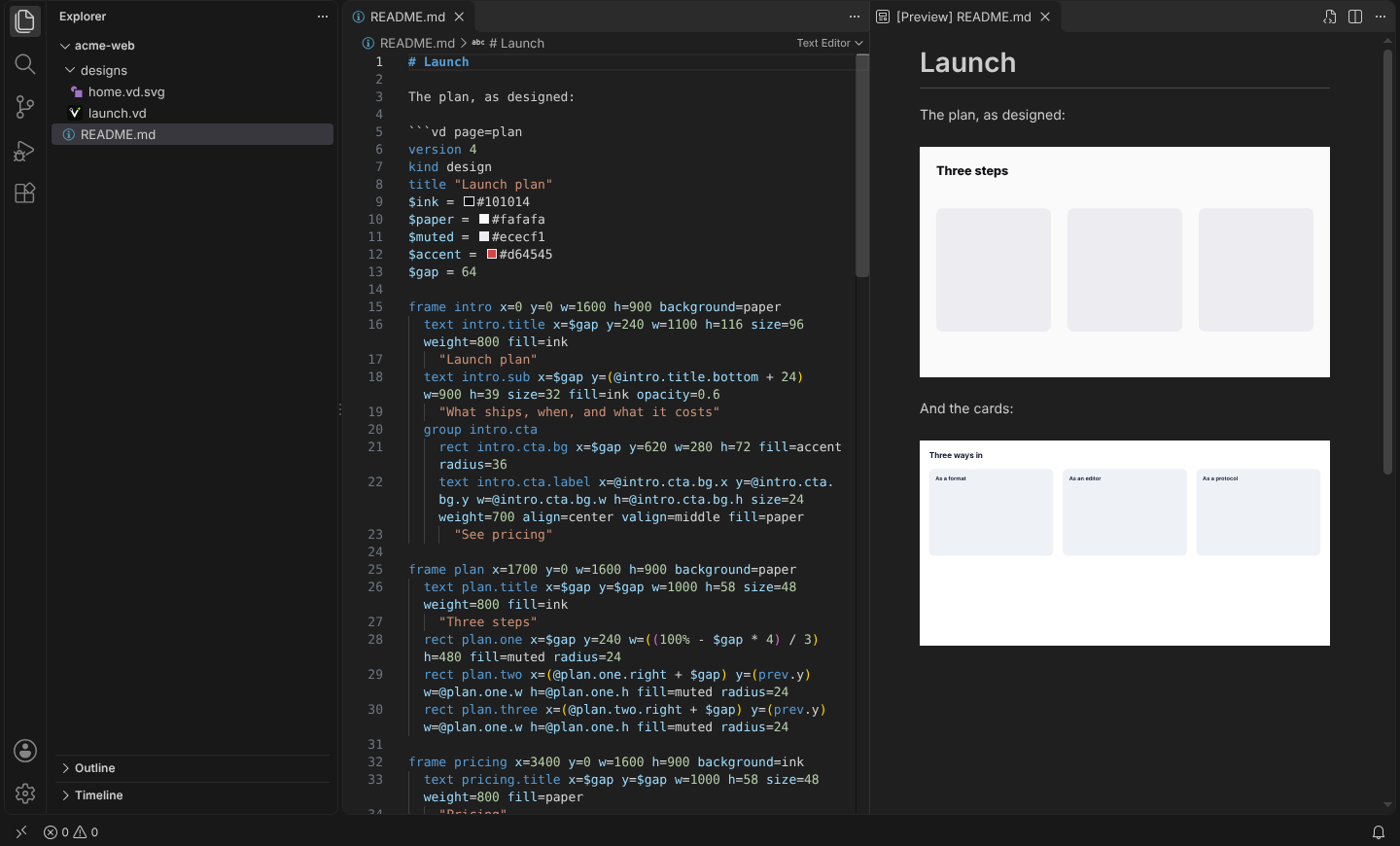Open home.vd.svg in the Explorer

pos(126,92)
